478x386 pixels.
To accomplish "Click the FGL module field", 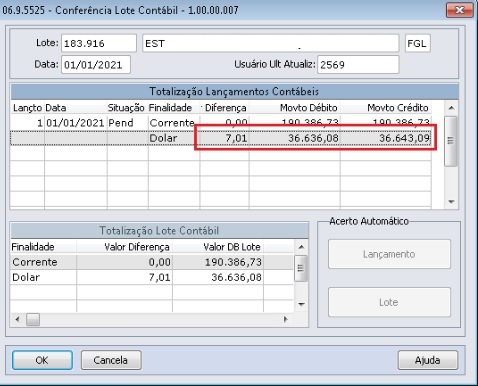I will tap(418, 43).
